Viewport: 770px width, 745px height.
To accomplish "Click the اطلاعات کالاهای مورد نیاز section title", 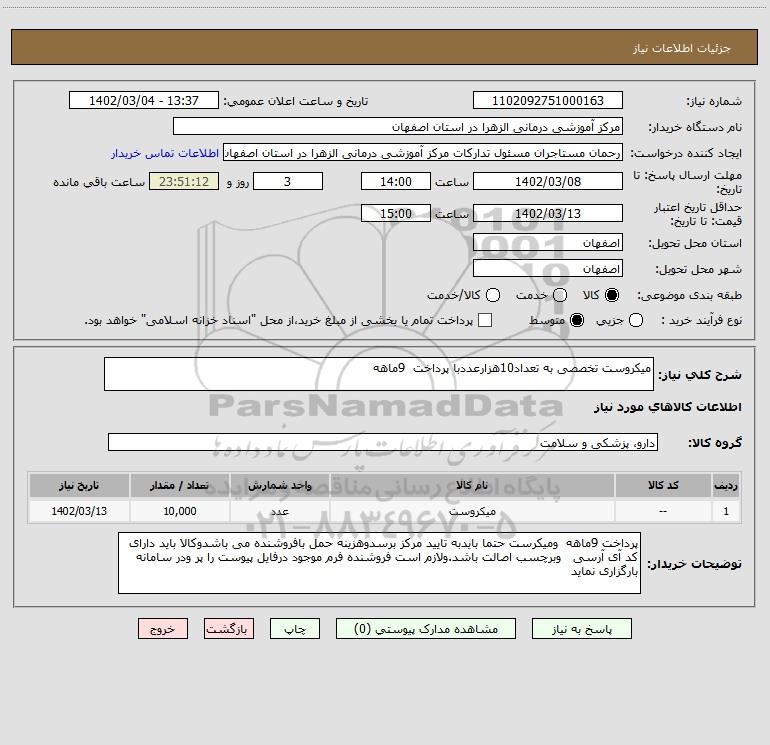I will [x=667, y=407].
